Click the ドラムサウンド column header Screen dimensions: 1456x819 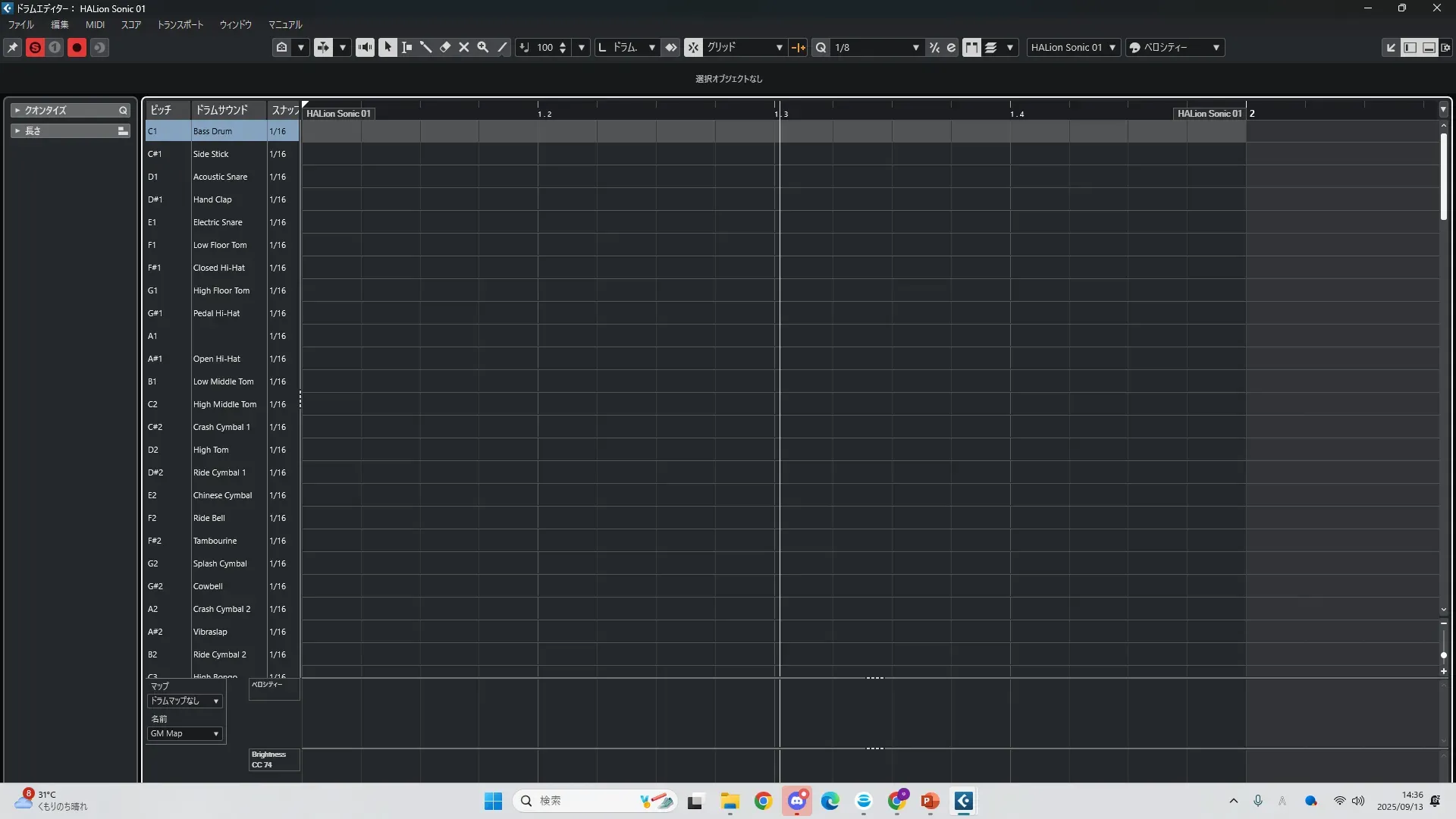pos(222,110)
